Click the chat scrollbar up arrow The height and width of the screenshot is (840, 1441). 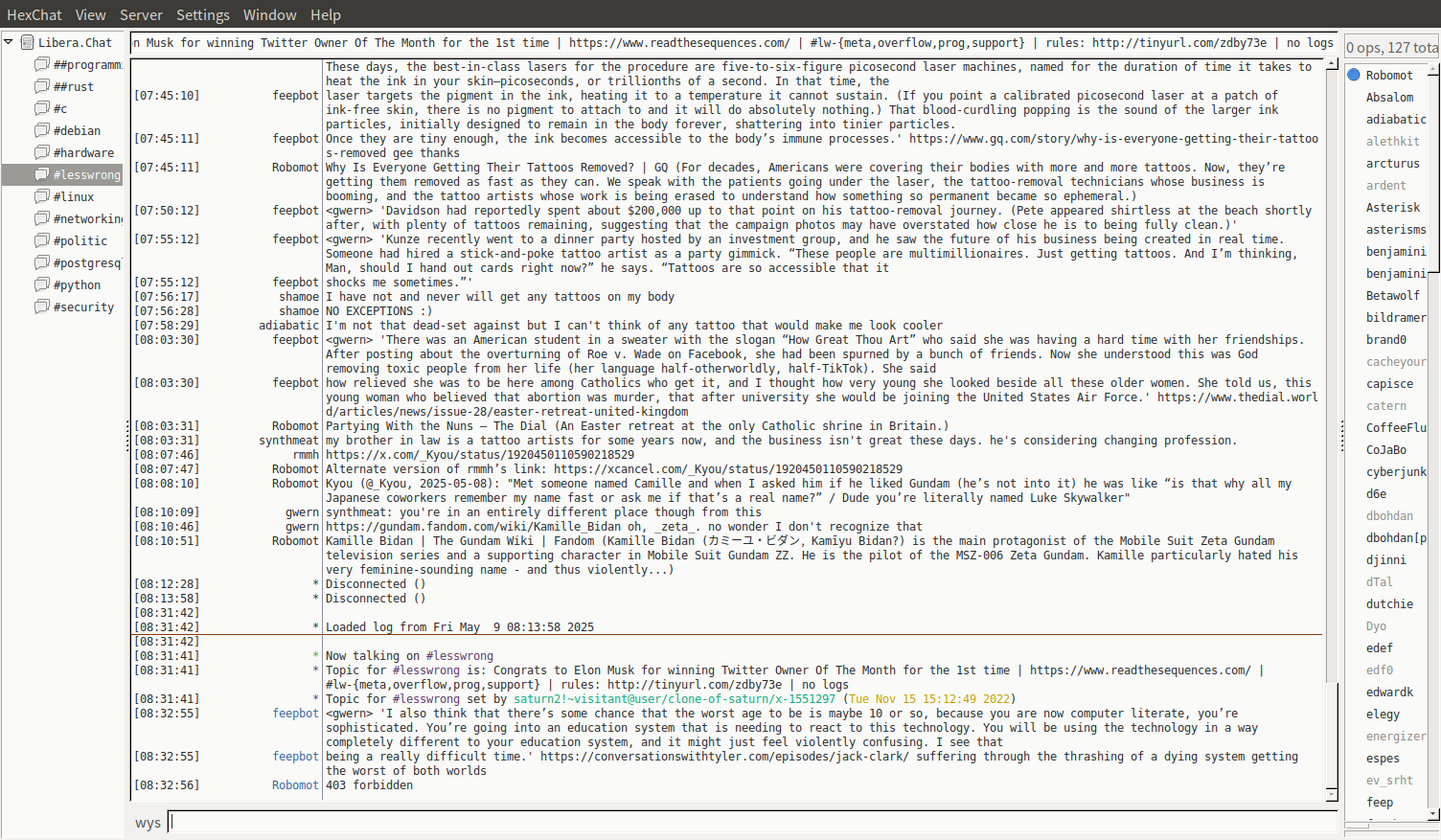(1331, 64)
